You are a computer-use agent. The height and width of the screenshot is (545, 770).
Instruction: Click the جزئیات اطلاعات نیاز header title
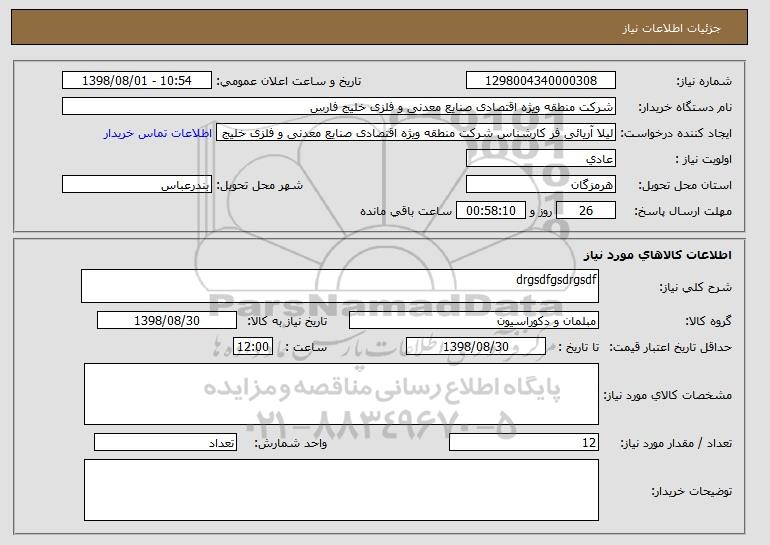(671, 28)
